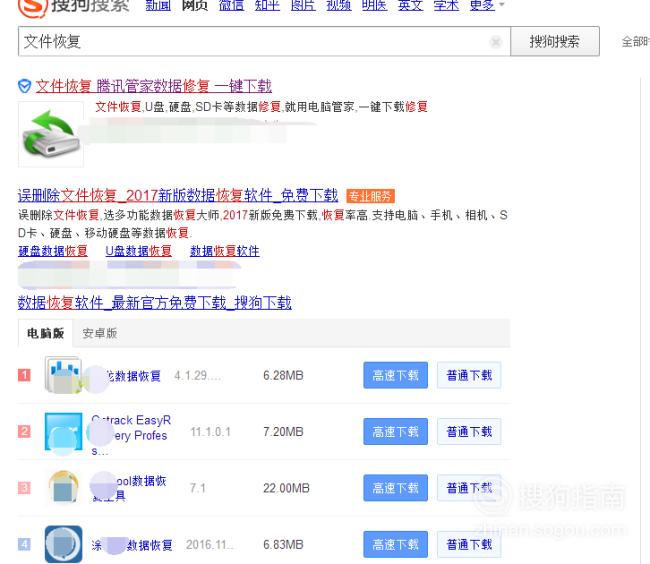Open the 数据恢复 software name in row 1
650x564 pixels.
point(133,376)
